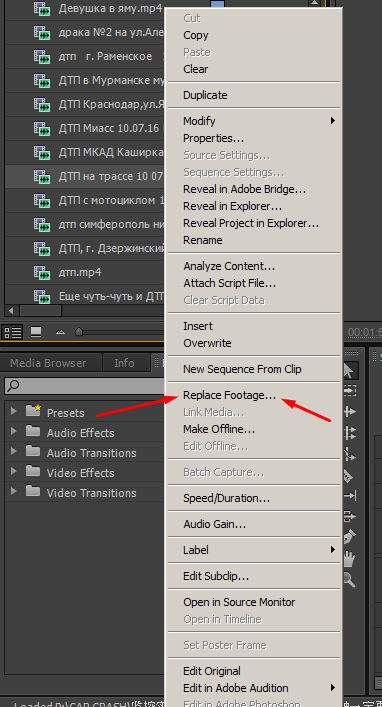Image resolution: width=382 pixels, height=707 pixels.
Task: Expand the Video Effects bin
Action: pos(14,471)
